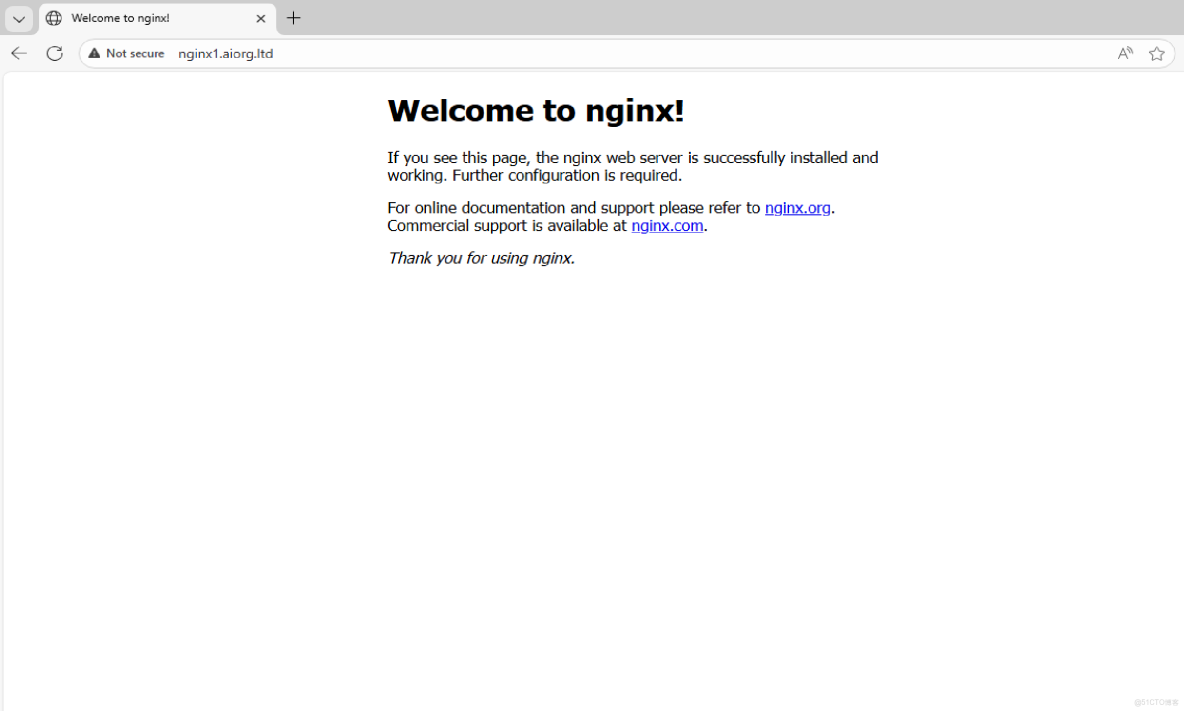This screenshot has width=1184, height=711.
Task: Click the Welcome to nginx! heading
Action: coord(535,111)
